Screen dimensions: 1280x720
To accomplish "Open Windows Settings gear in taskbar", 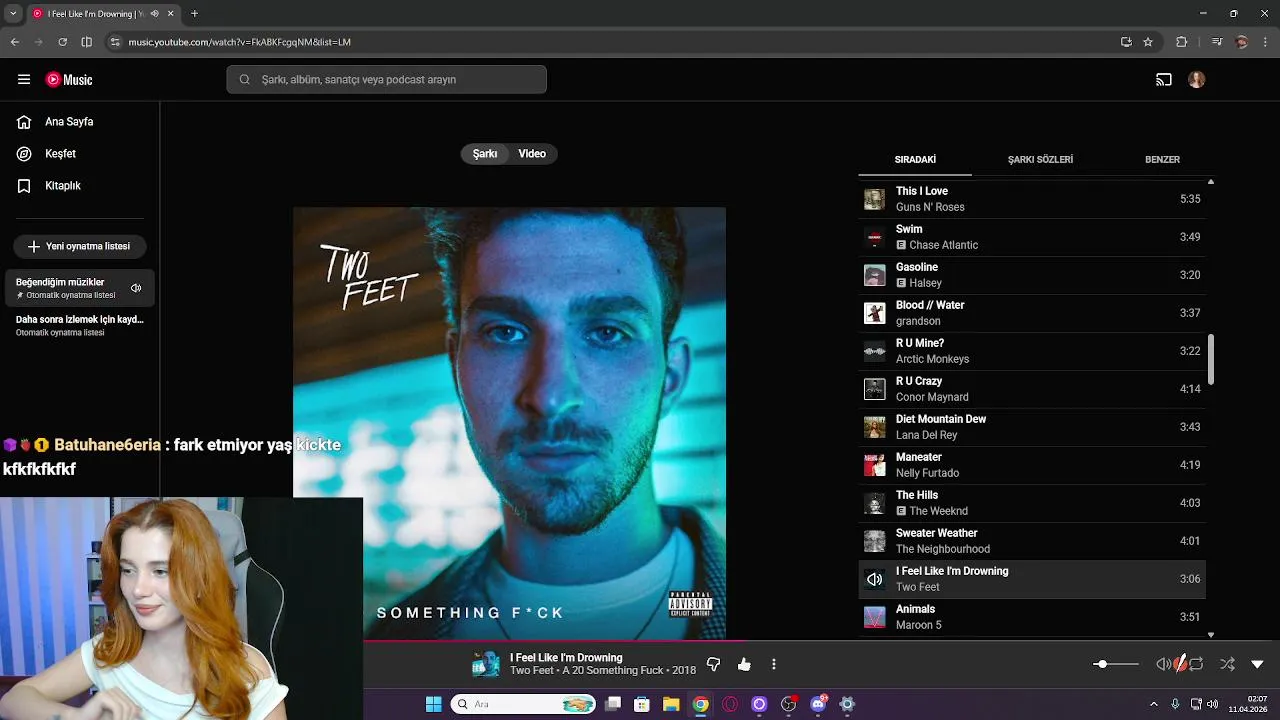I will tap(847, 704).
